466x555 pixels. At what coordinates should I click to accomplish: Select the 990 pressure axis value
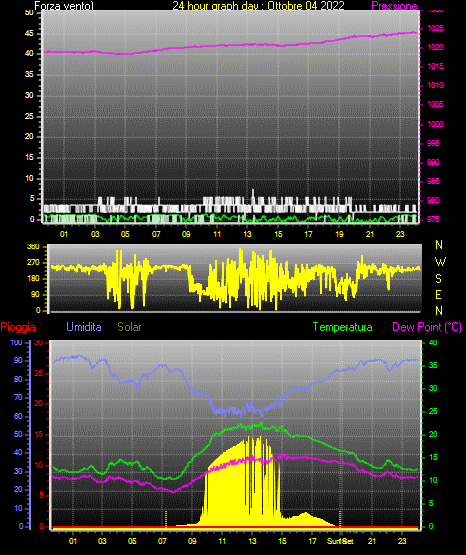click(x=433, y=162)
